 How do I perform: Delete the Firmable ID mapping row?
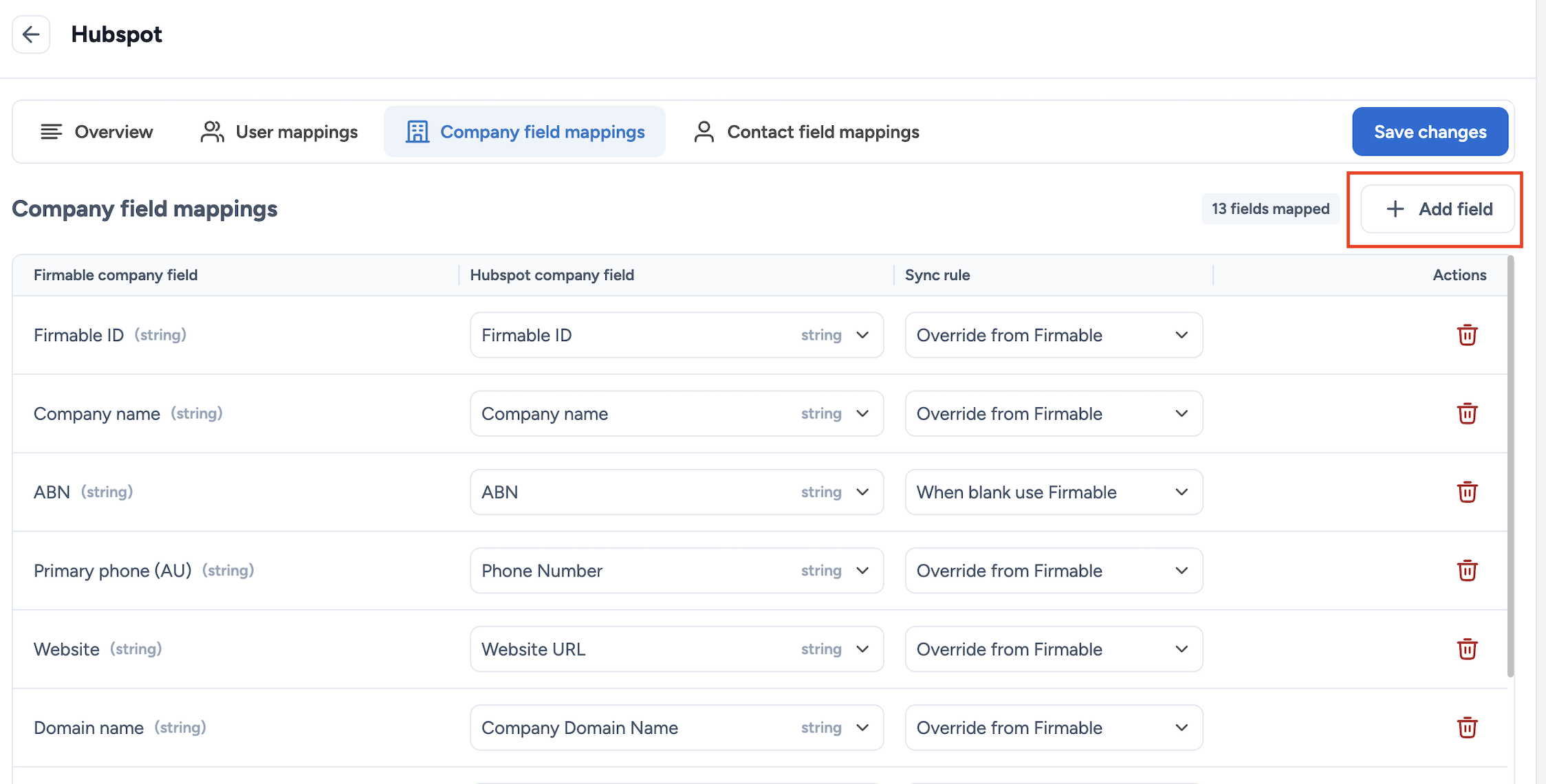pos(1467,335)
